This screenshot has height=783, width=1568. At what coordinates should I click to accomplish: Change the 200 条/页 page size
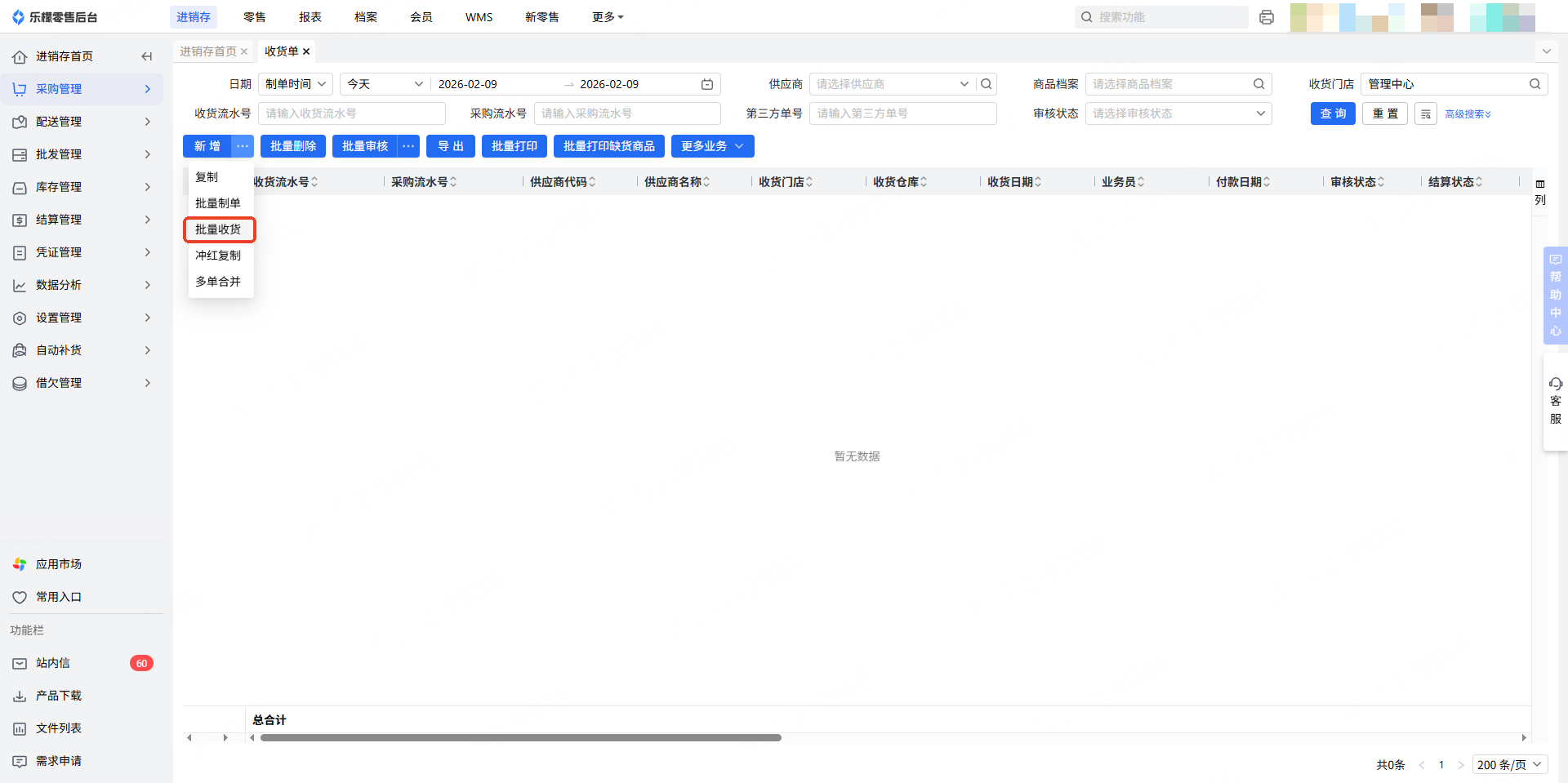coord(1510,765)
